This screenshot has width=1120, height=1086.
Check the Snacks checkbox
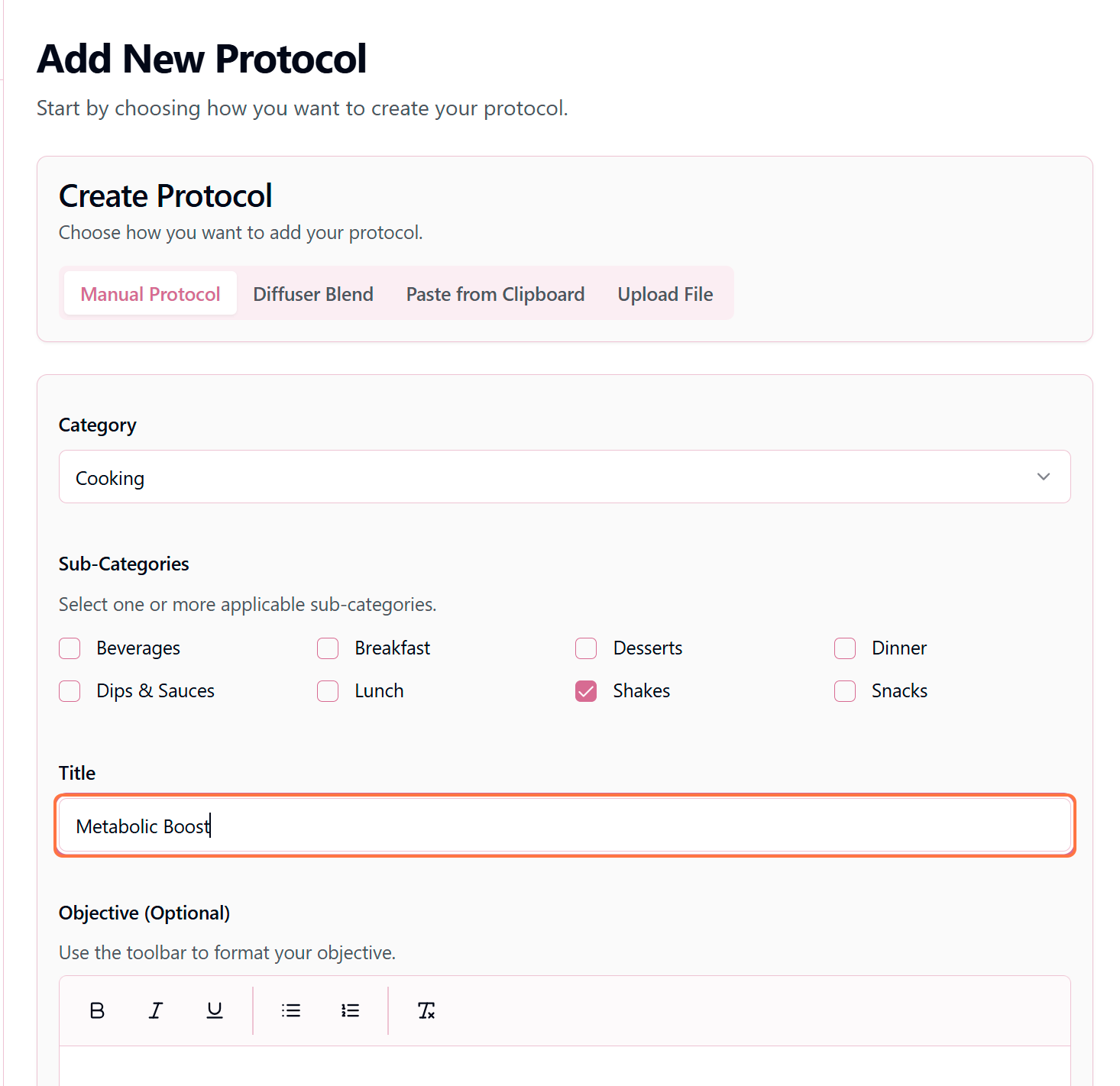pos(845,691)
